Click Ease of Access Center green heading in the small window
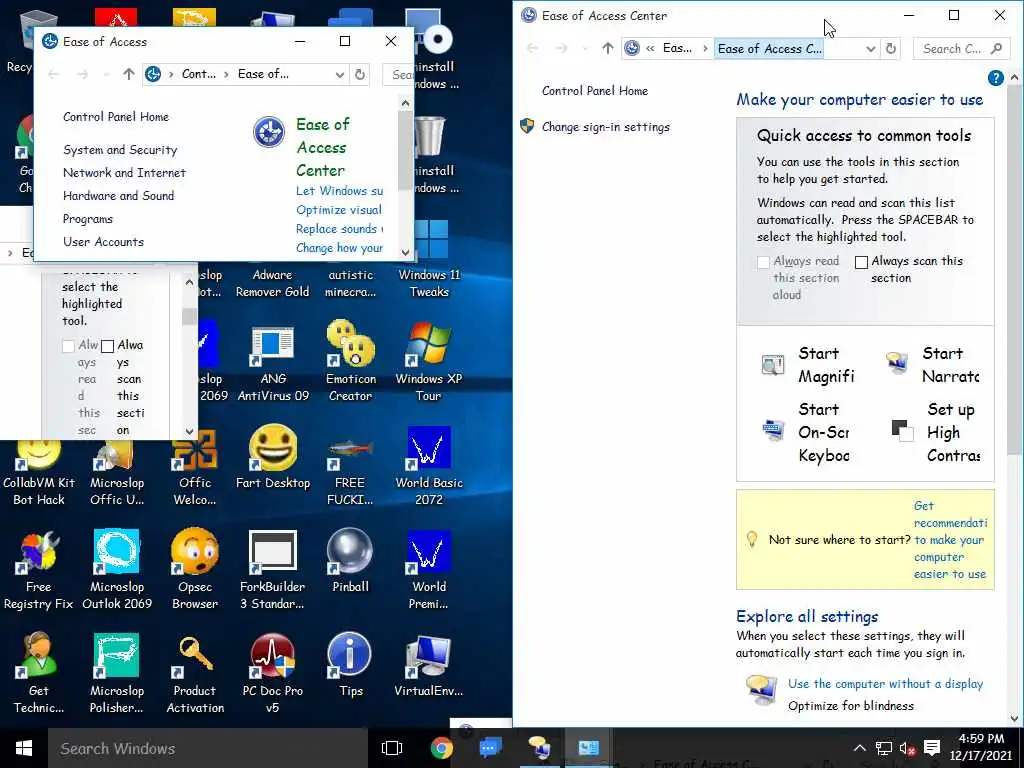Viewport: 1024px width, 768px height. point(323,147)
